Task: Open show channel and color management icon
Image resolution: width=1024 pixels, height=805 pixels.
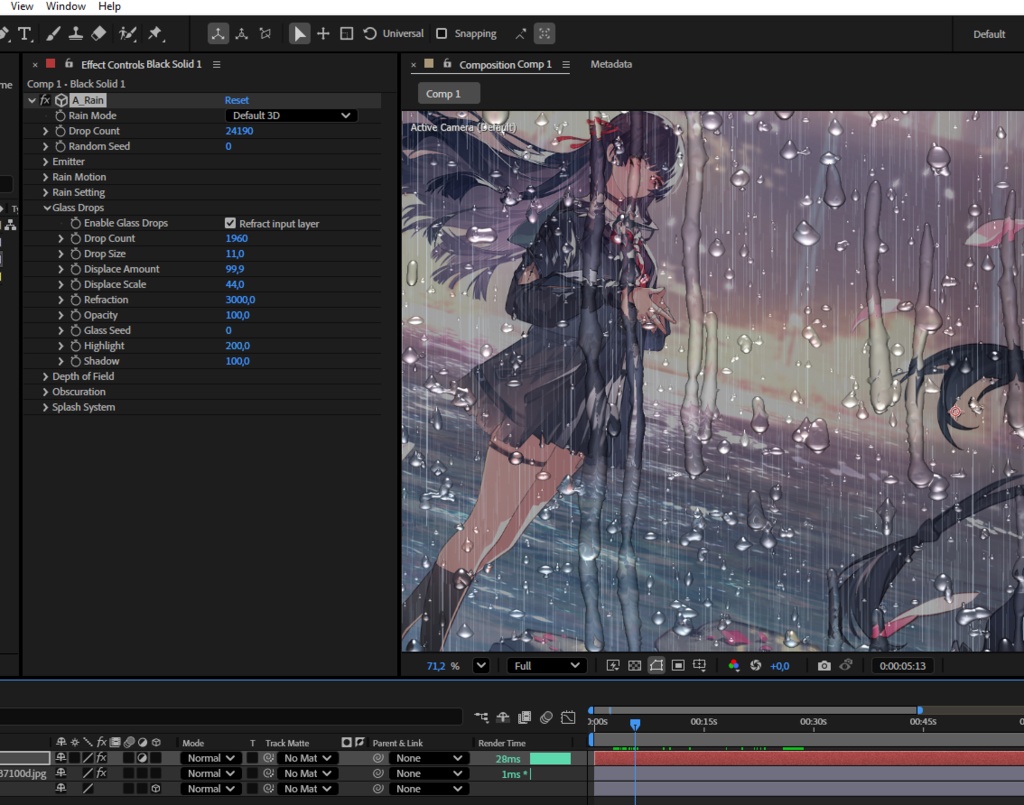Action: pos(733,666)
